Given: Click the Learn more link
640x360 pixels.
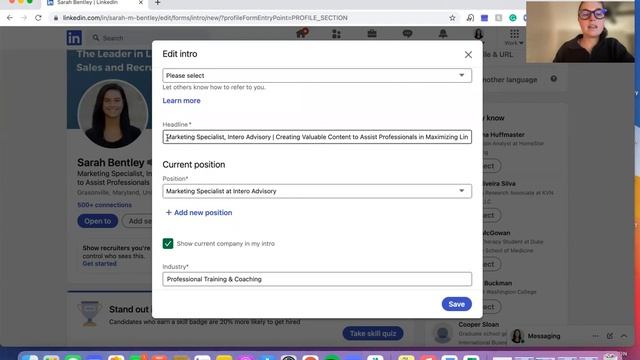Looking at the screenshot, I should pos(181,101).
